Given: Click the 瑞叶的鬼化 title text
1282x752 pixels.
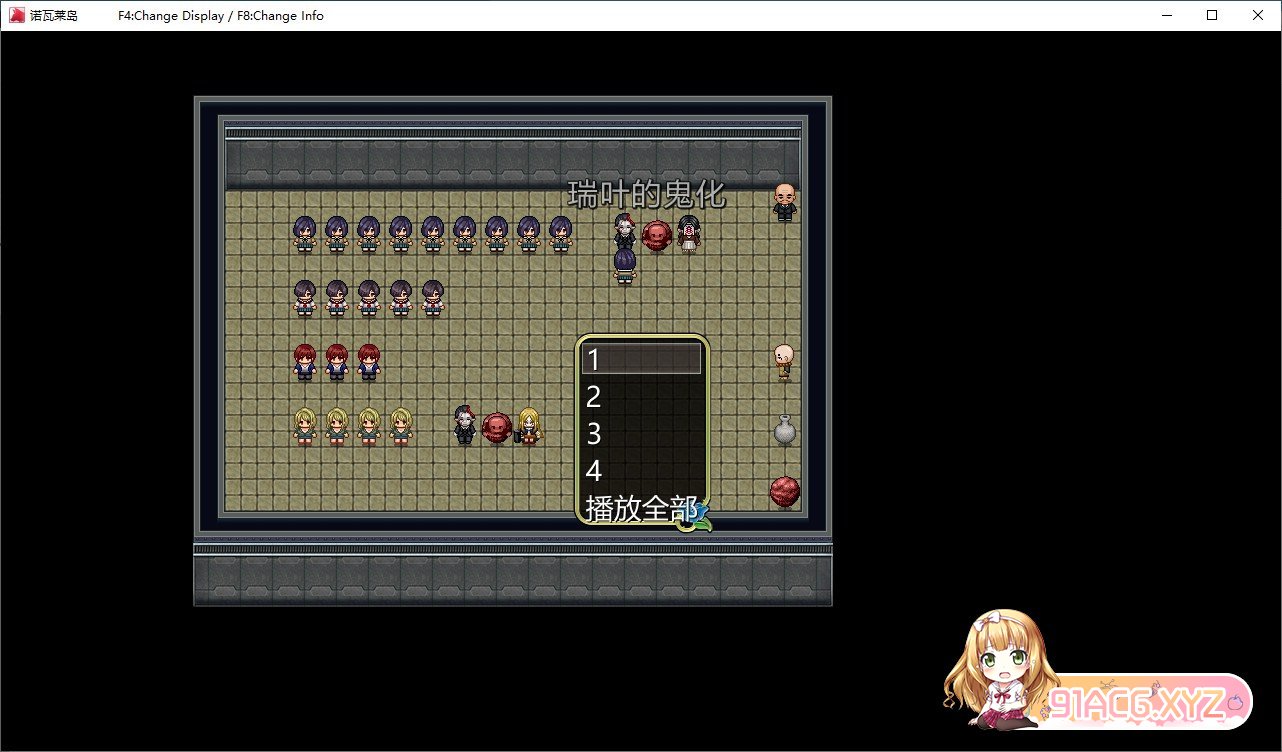Looking at the screenshot, I should pyautogui.click(x=646, y=194).
